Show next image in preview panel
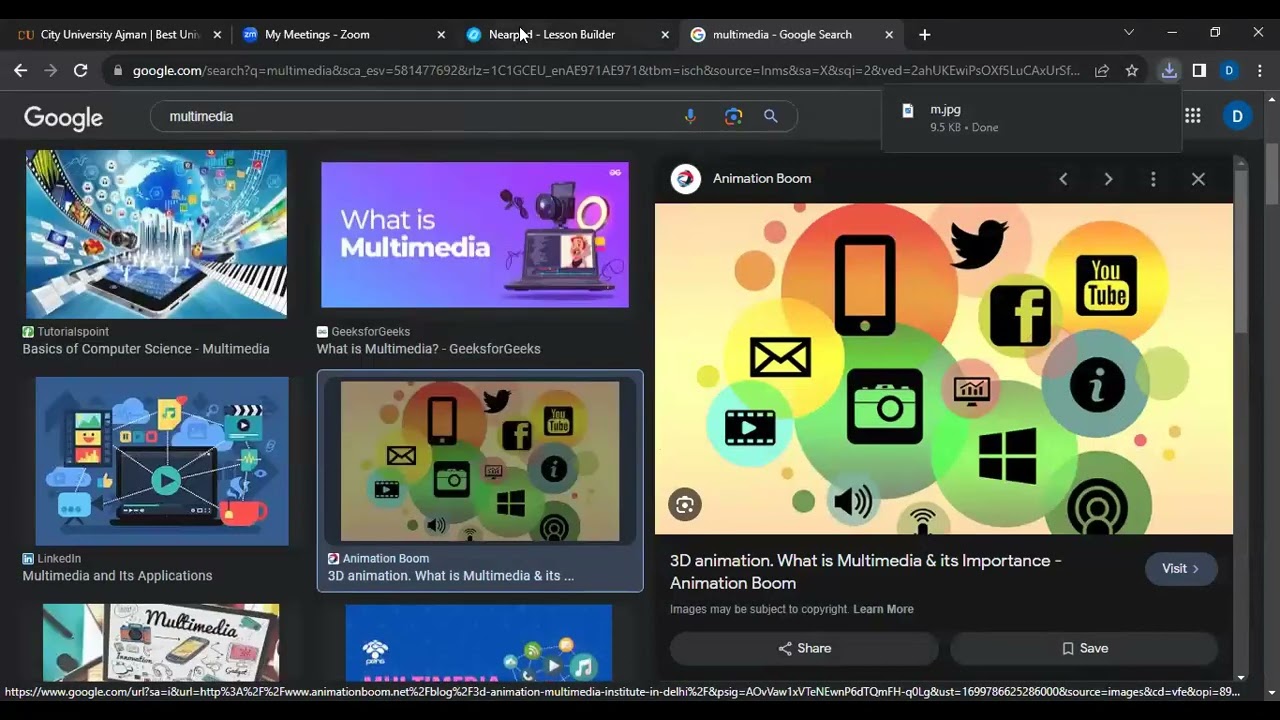1280x720 pixels. [1108, 179]
